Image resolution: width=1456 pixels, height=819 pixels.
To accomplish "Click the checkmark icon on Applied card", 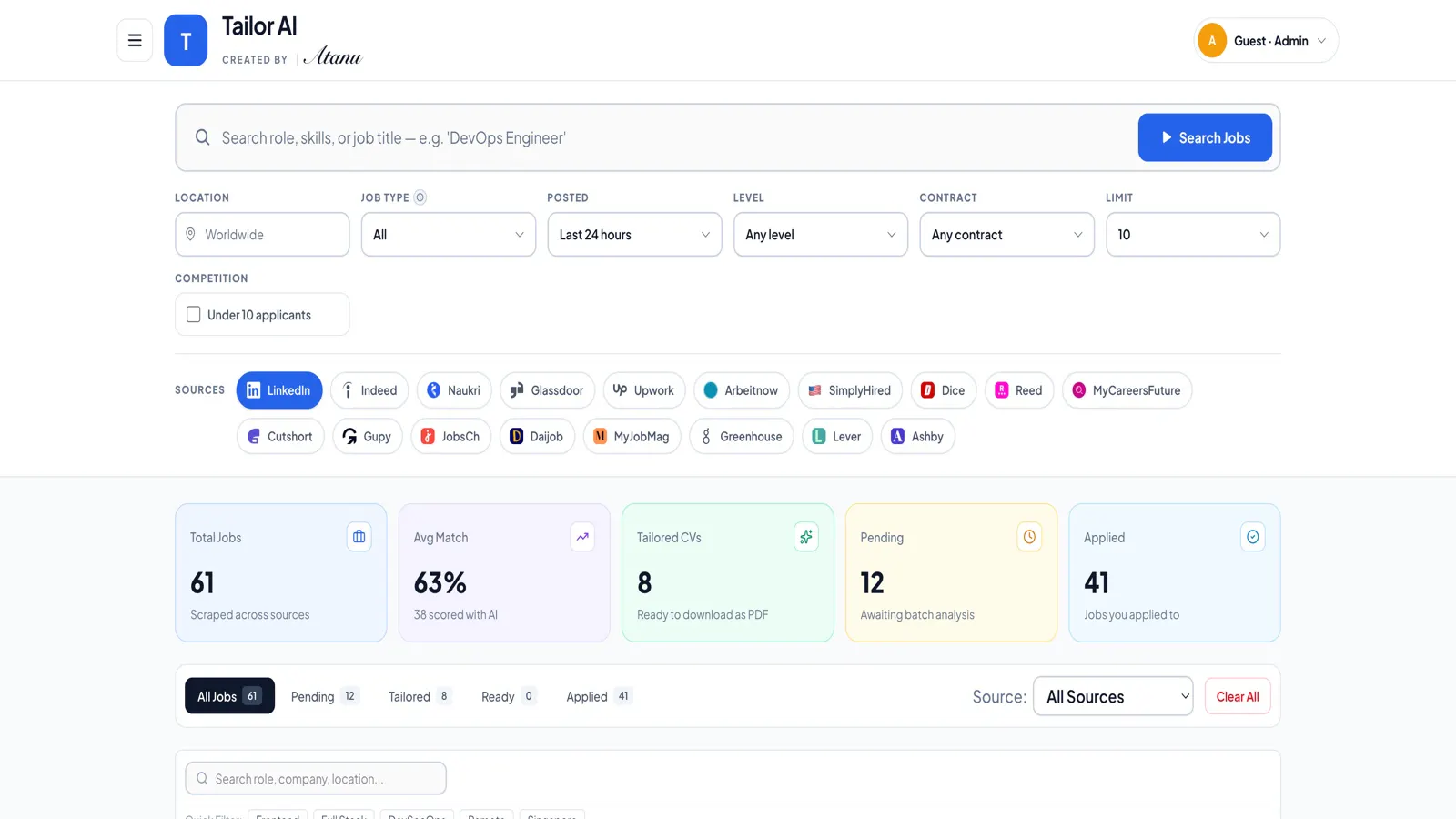I will [1253, 537].
